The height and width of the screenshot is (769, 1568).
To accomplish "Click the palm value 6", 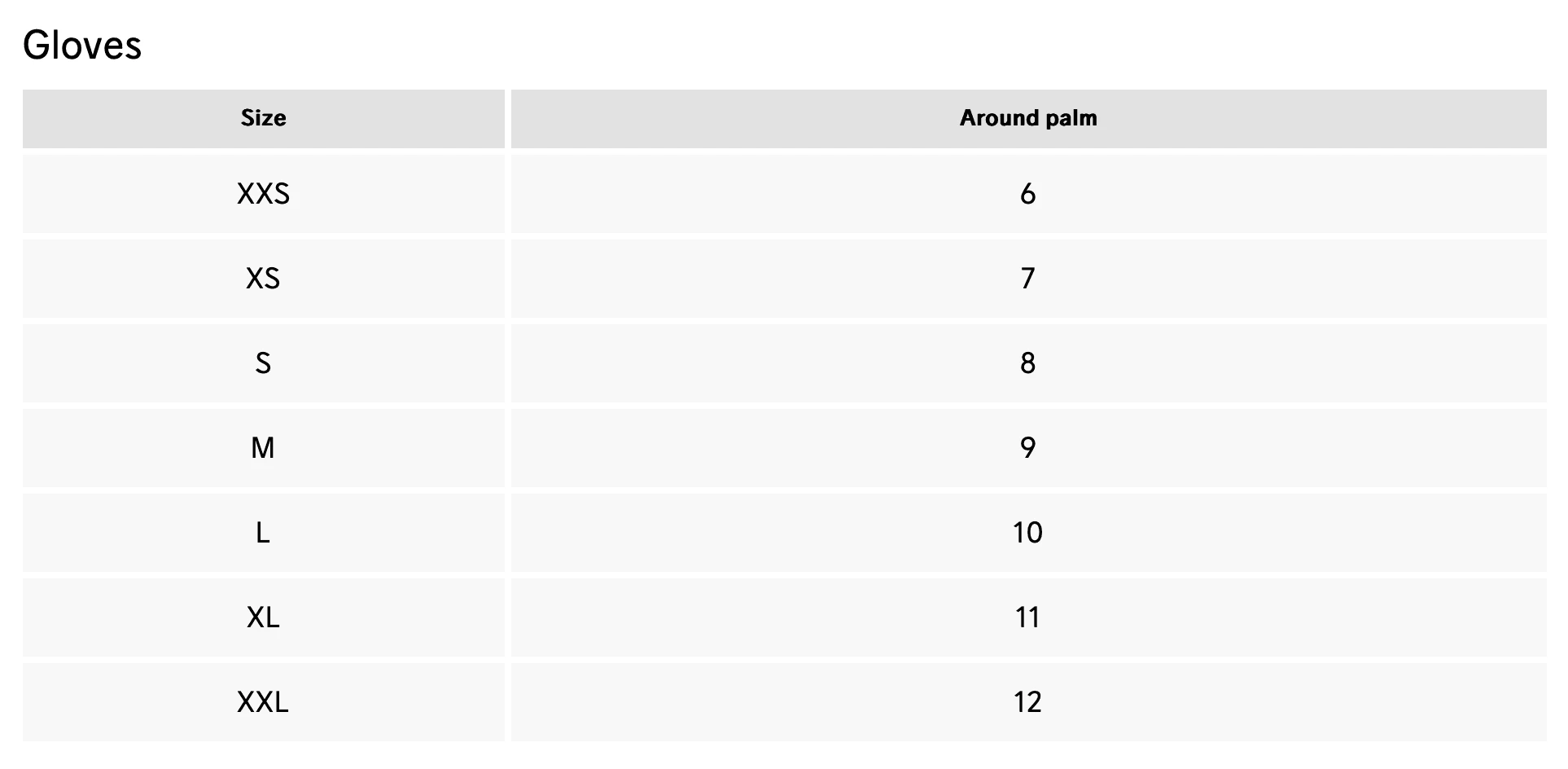I will pyautogui.click(x=1027, y=194).
